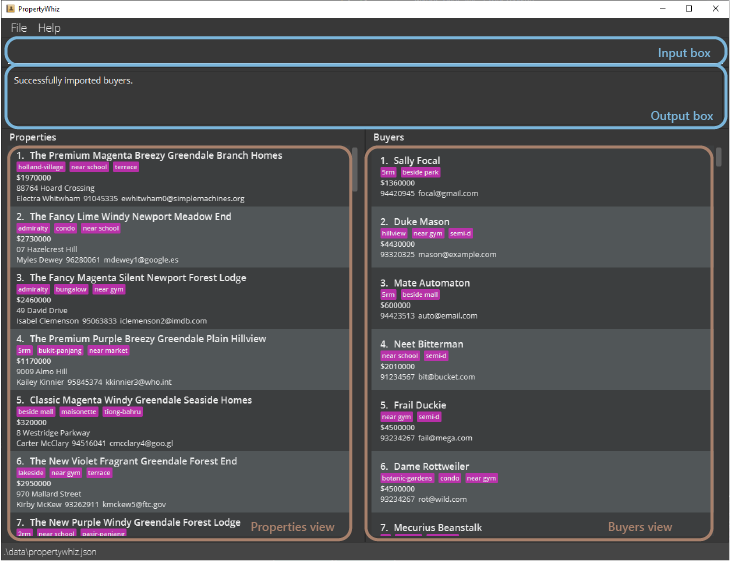Screen dimensions: 730x561
Task: Click the 'condo' tag on property 2
Action: click(x=65, y=228)
